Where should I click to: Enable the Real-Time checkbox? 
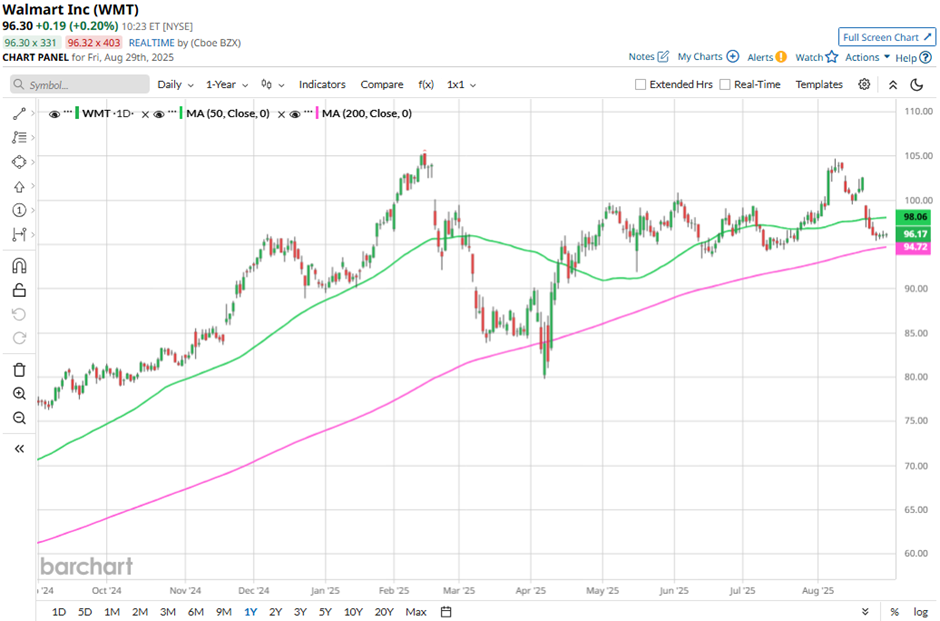pyautogui.click(x=725, y=85)
